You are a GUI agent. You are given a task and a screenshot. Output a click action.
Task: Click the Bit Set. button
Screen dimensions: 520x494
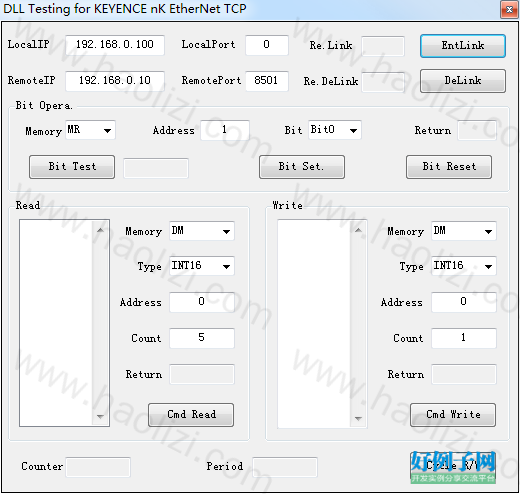302,167
